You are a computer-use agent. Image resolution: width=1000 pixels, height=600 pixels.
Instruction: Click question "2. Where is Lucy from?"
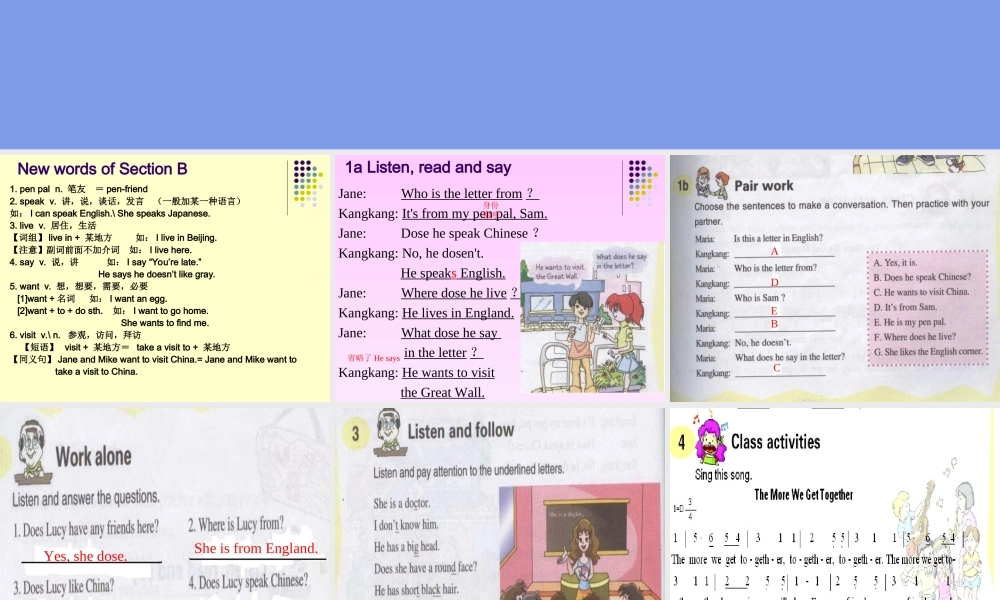click(236, 525)
